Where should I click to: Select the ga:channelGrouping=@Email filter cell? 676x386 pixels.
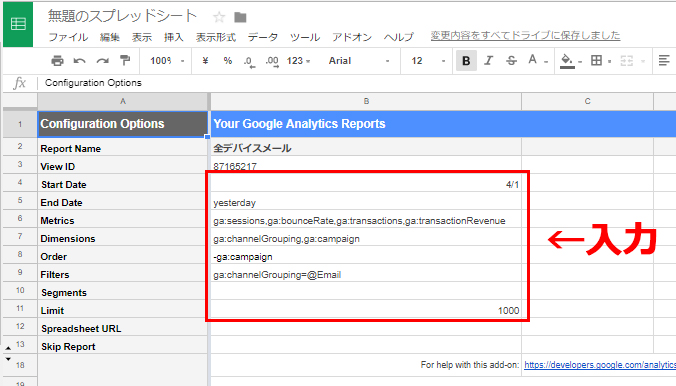point(366,274)
